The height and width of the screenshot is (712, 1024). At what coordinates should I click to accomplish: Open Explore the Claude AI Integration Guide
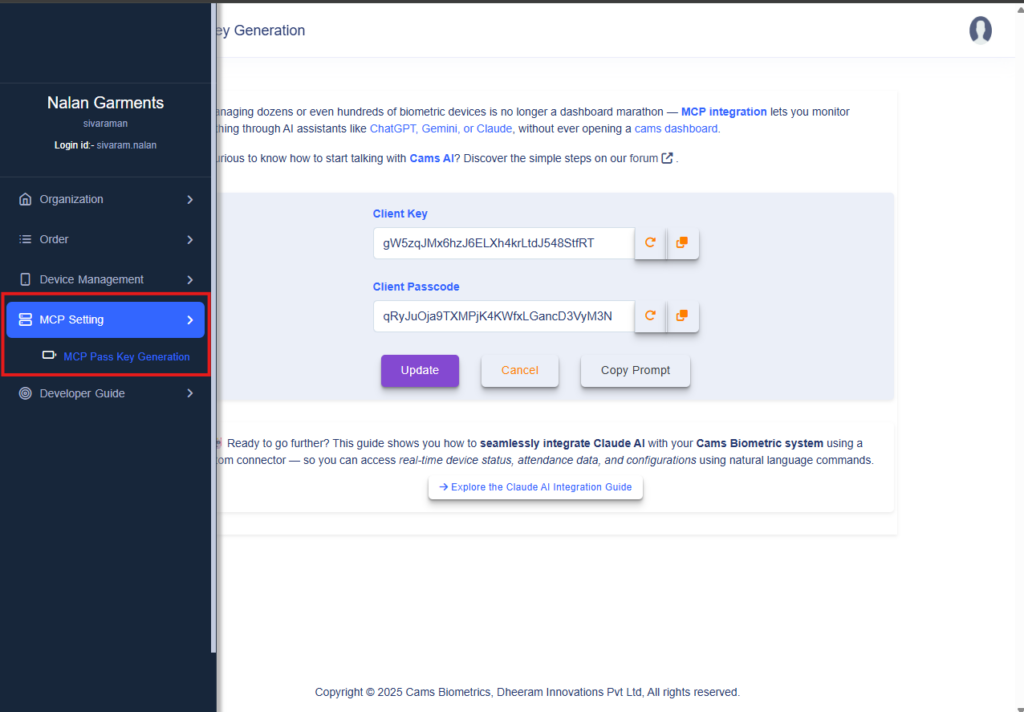535,487
